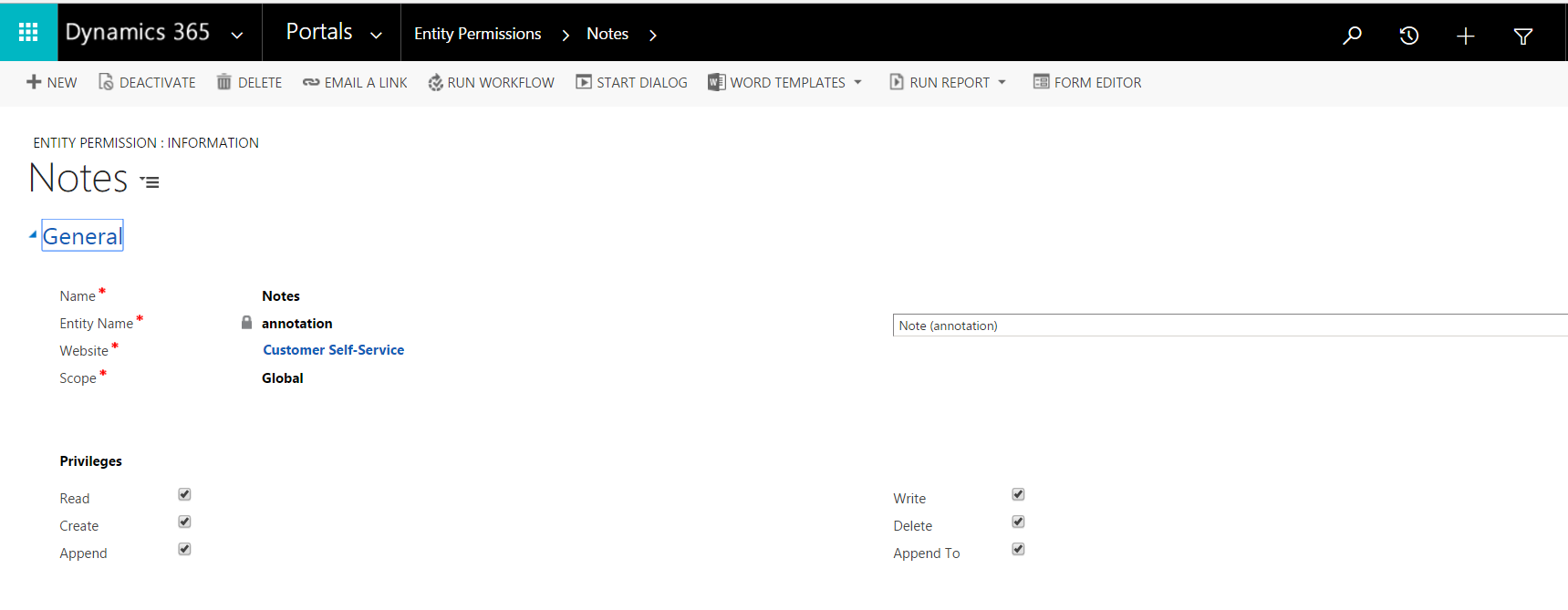The width and height of the screenshot is (1568, 610).
Task: Toggle the Write privilege checkbox
Action: click(x=1018, y=494)
